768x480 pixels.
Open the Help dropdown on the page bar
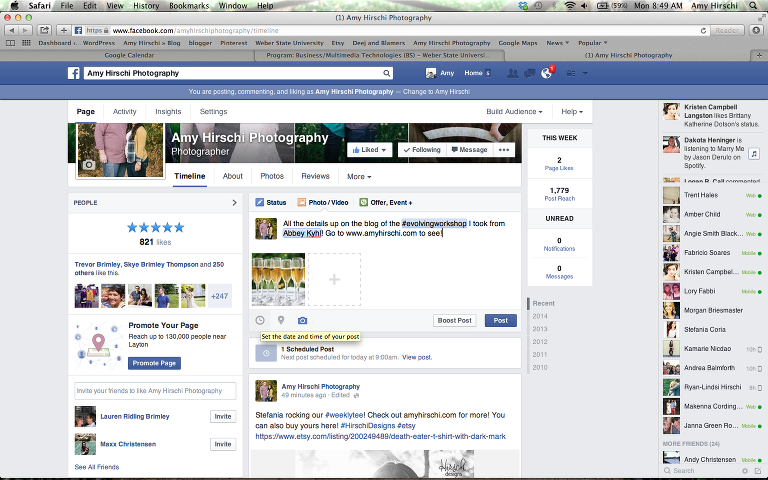click(x=572, y=112)
